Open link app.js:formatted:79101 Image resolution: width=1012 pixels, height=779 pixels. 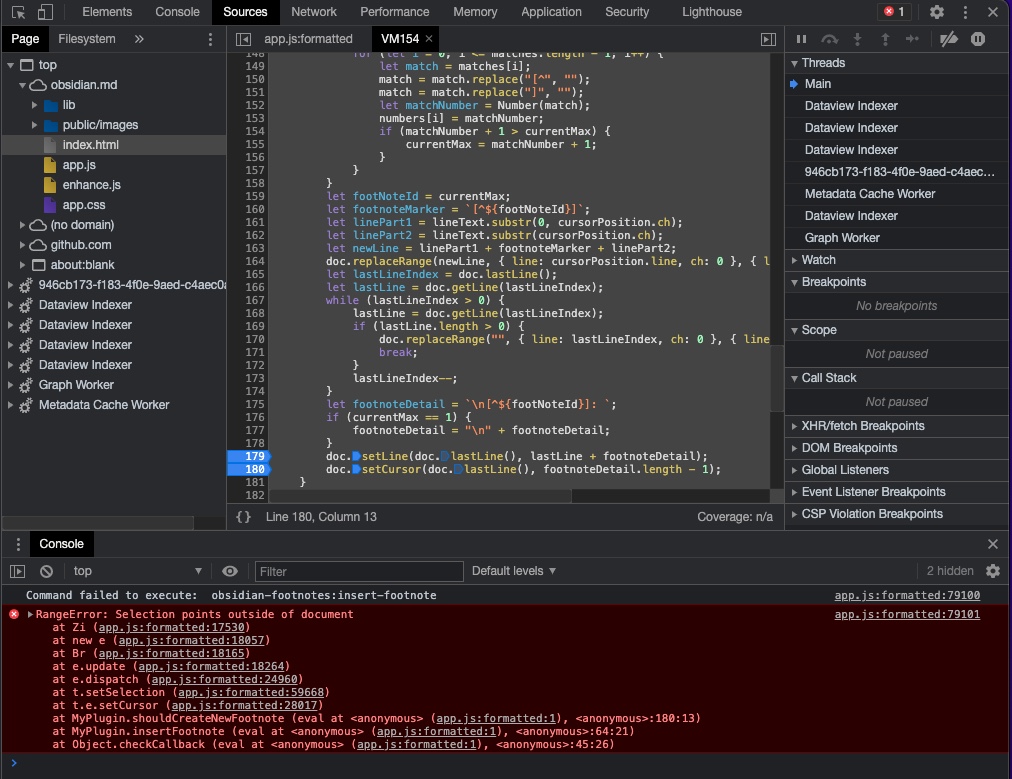pos(907,614)
